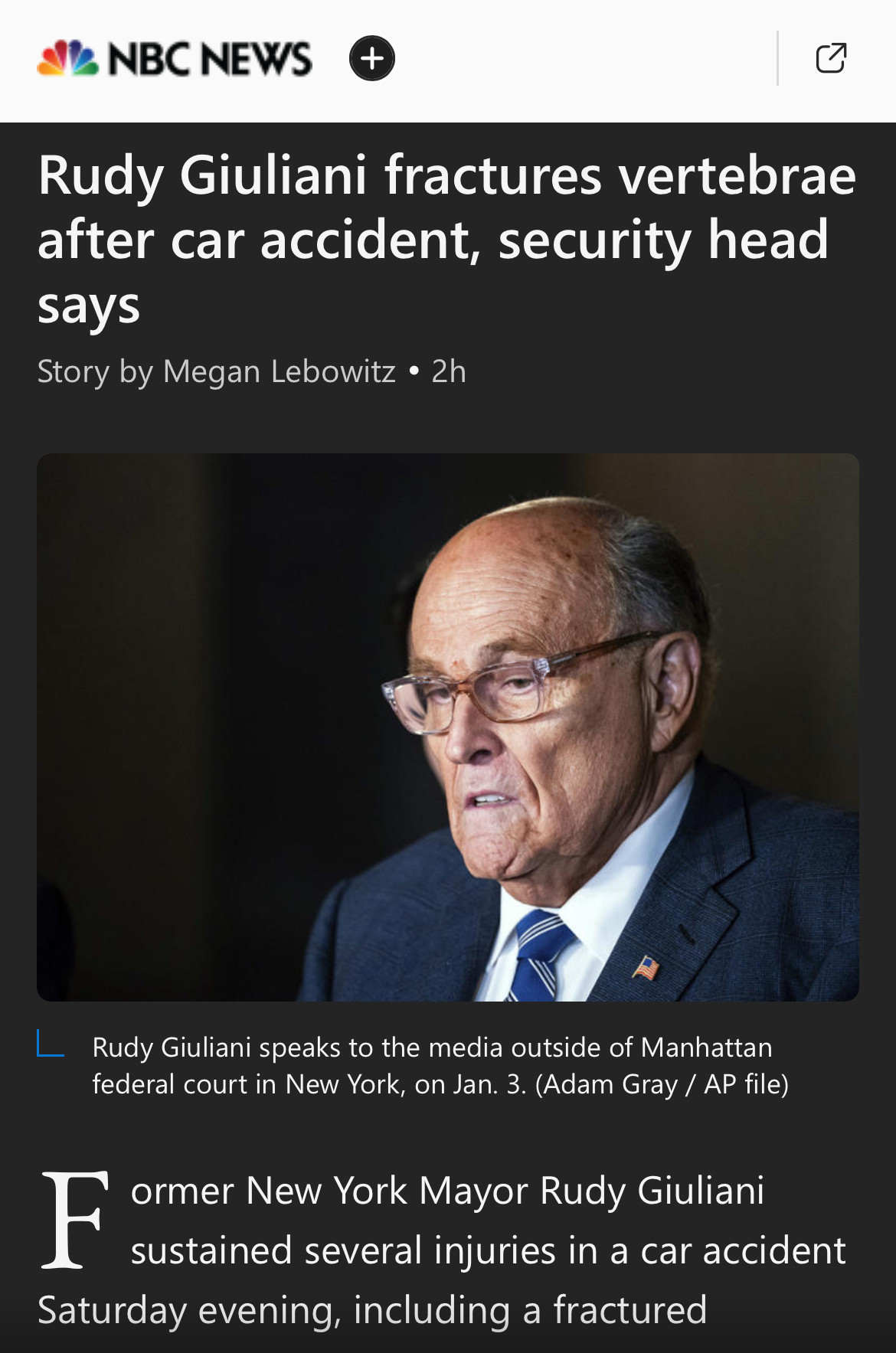Open the headline about fractured vertebrae
Viewport: 896px width, 1353px height.
tap(446, 240)
